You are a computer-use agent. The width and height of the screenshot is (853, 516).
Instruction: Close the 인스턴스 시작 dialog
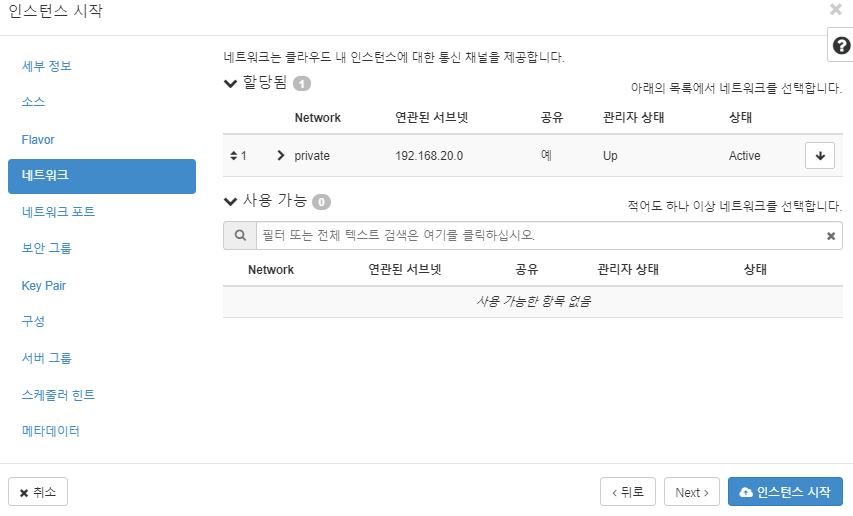tap(836, 9)
